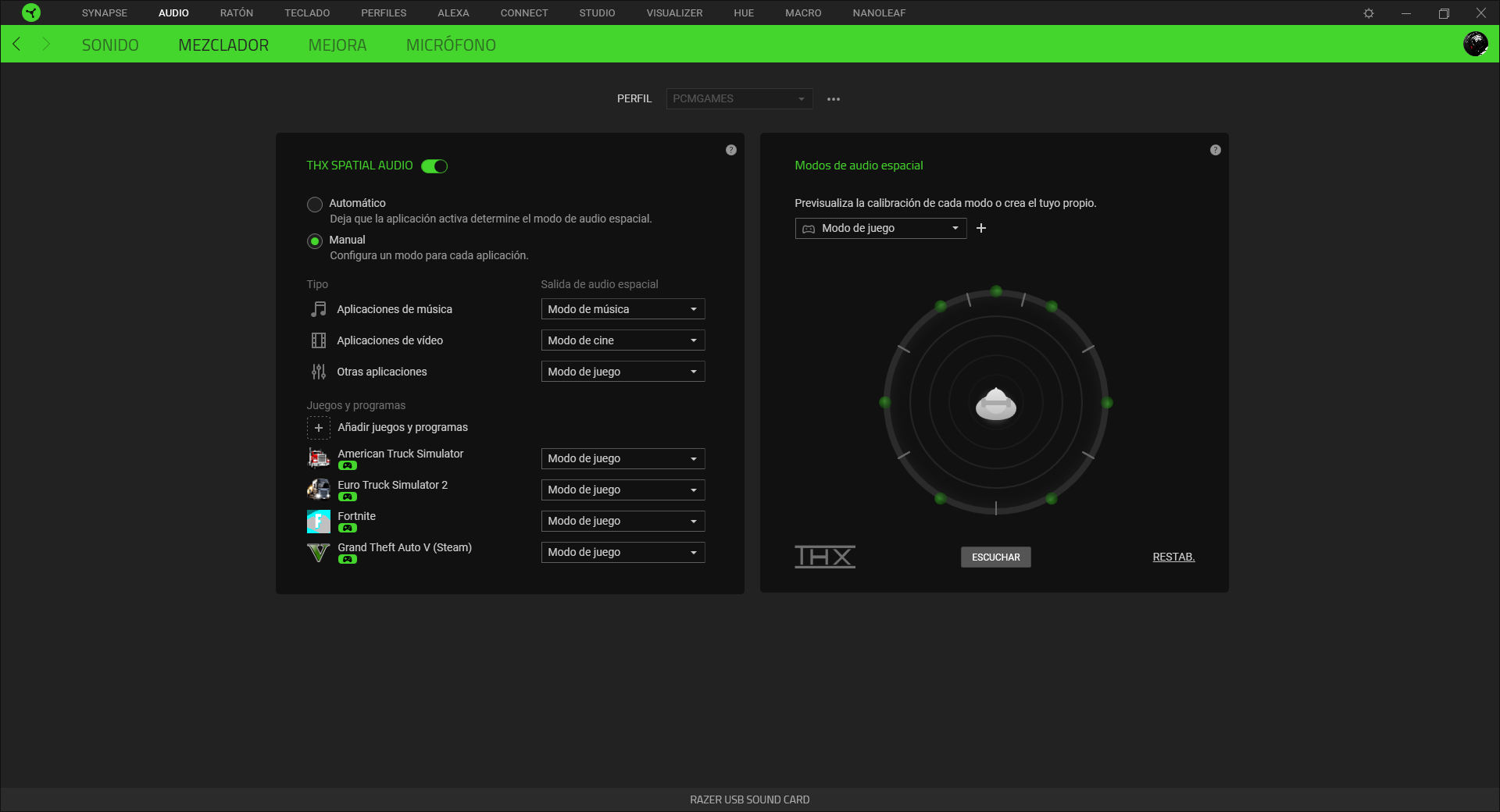The image size is (1500, 812).
Task: Open the MICRÓFONO subtab
Action: pyautogui.click(x=451, y=45)
